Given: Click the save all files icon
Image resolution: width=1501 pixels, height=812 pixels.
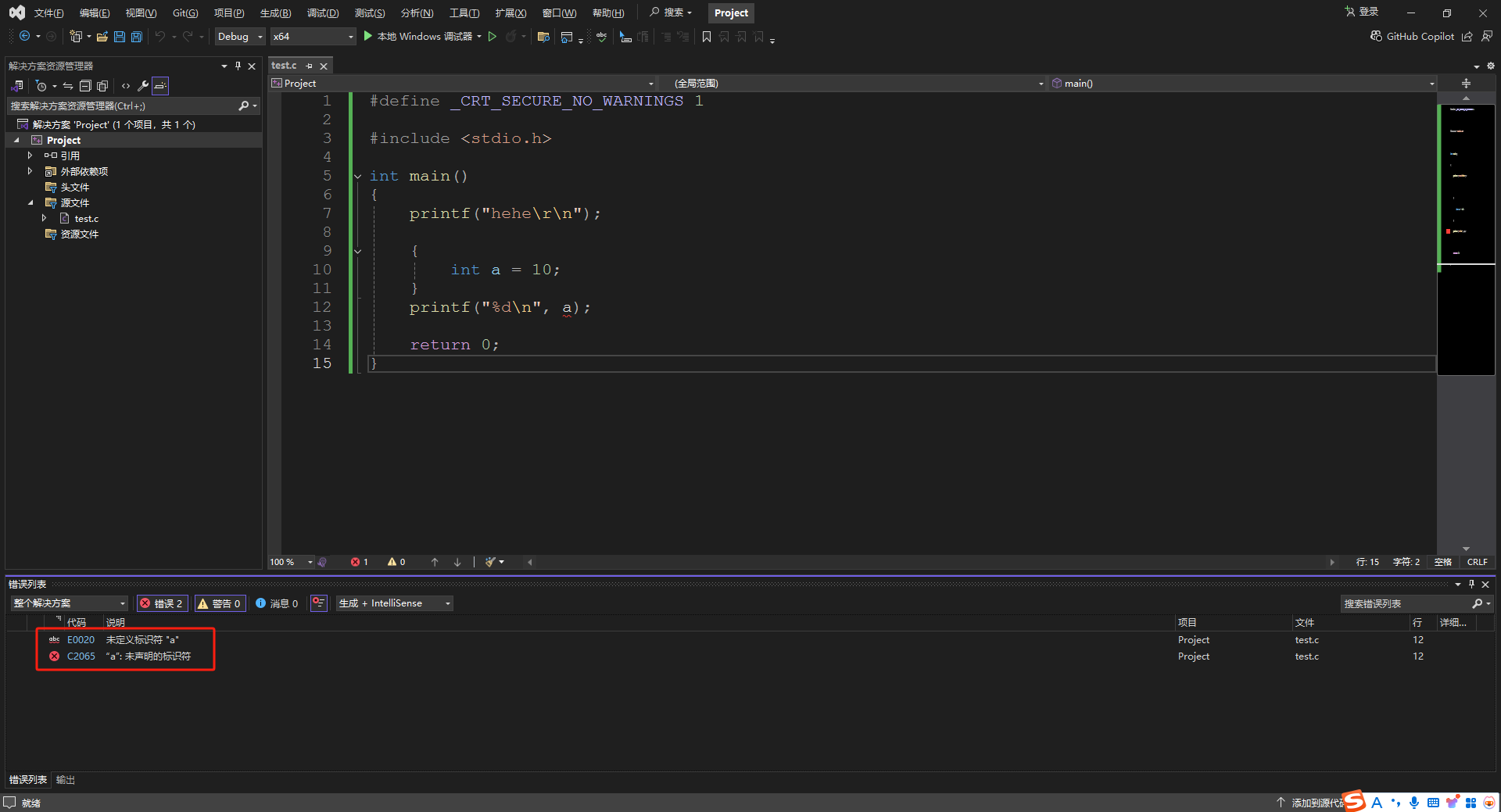Looking at the screenshot, I should (x=137, y=36).
